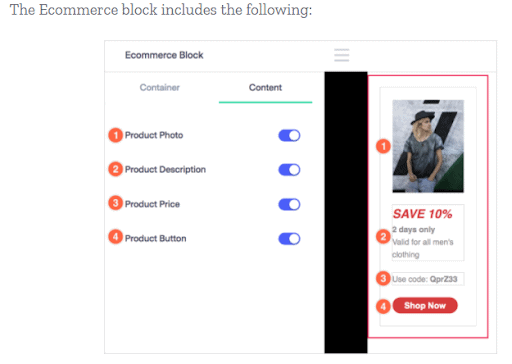The width and height of the screenshot is (512, 364).
Task: Click orange badge 4 beside Product Button label
Action: 115,237
